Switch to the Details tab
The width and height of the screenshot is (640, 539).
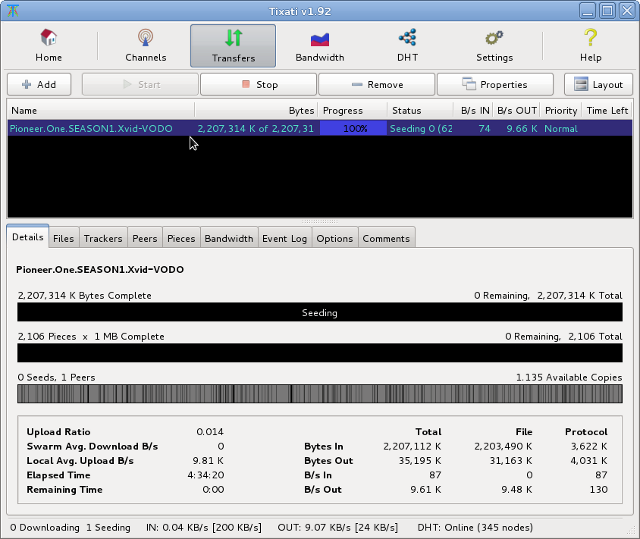pyautogui.click(x=28, y=237)
